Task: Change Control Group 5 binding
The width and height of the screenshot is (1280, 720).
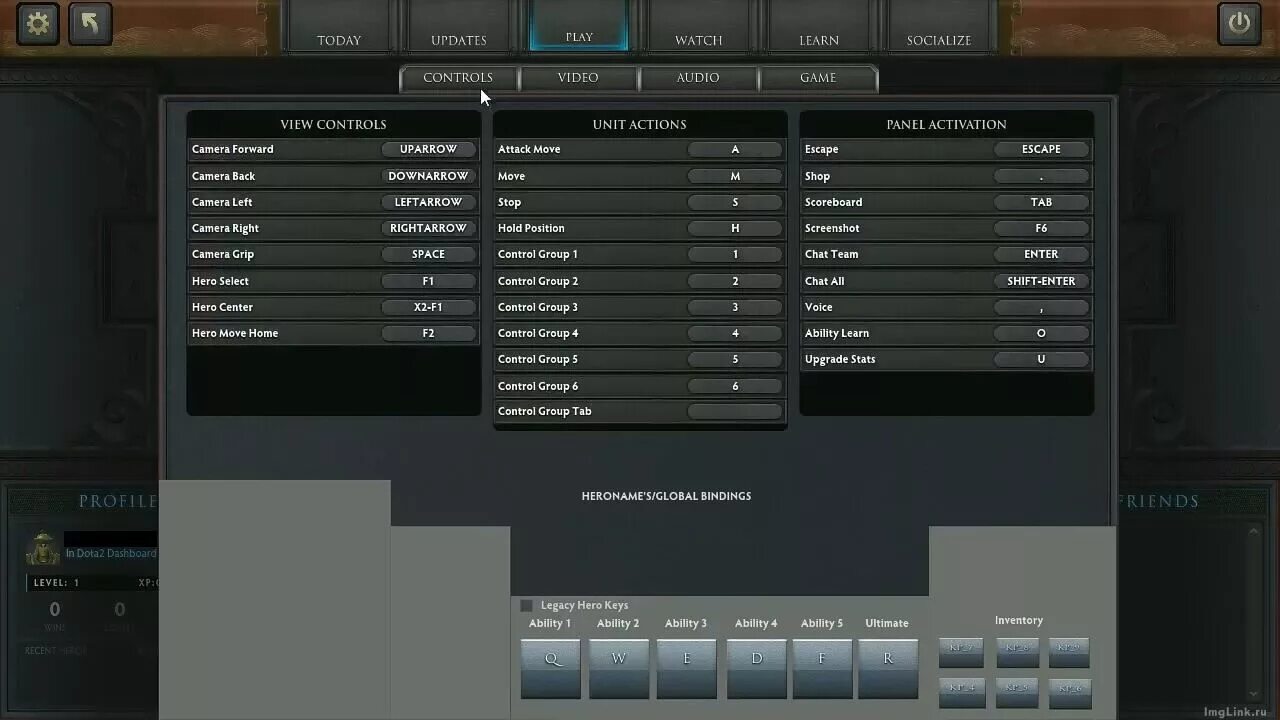Action: pos(735,359)
